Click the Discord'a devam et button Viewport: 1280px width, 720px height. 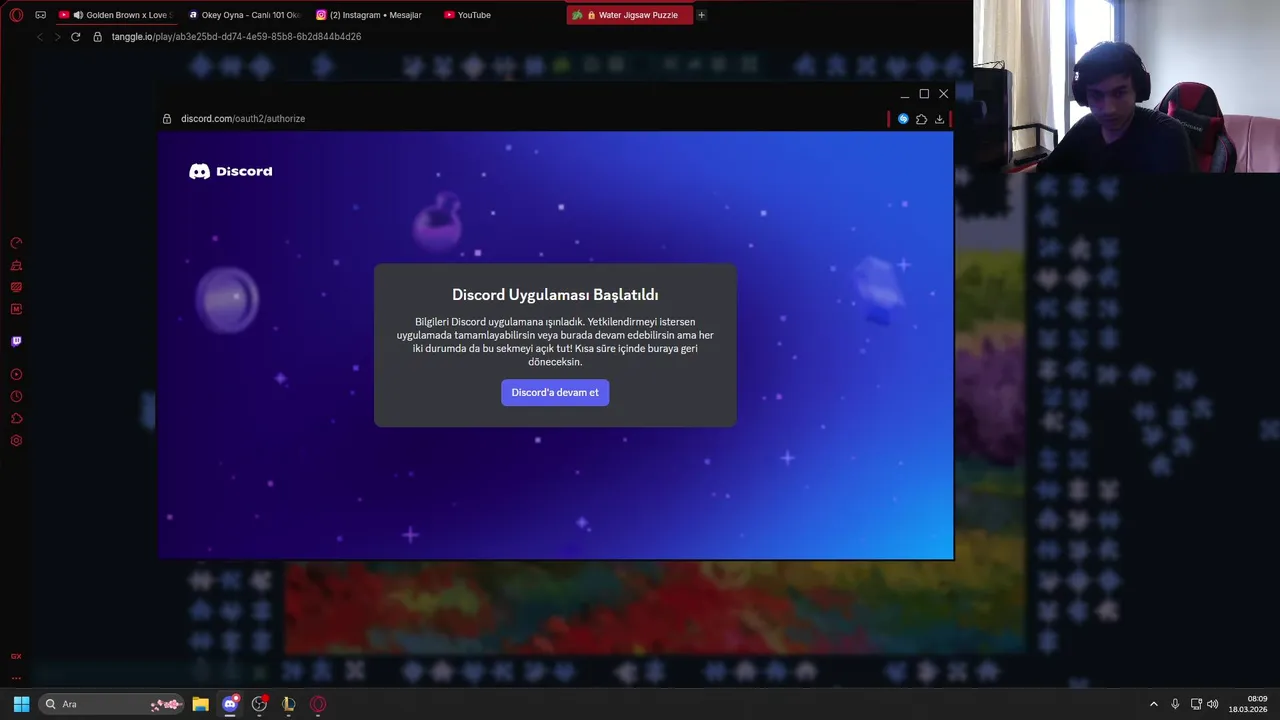click(x=555, y=392)
